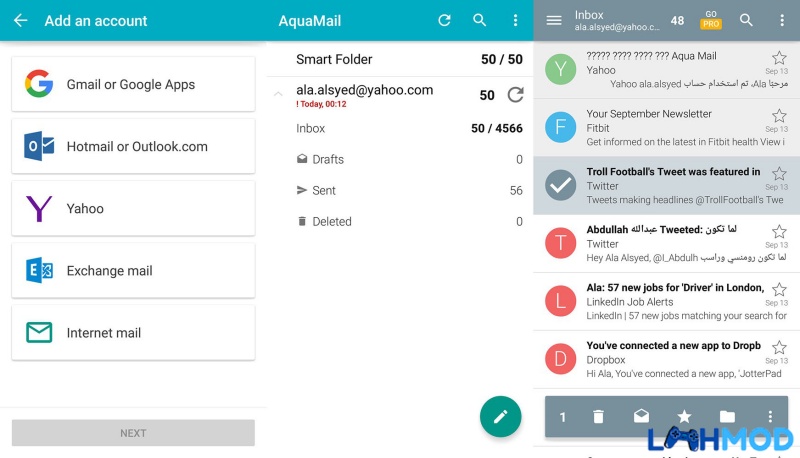Tap Inbox title with account address
The image size is (800, 458).
tap(617, 20)
